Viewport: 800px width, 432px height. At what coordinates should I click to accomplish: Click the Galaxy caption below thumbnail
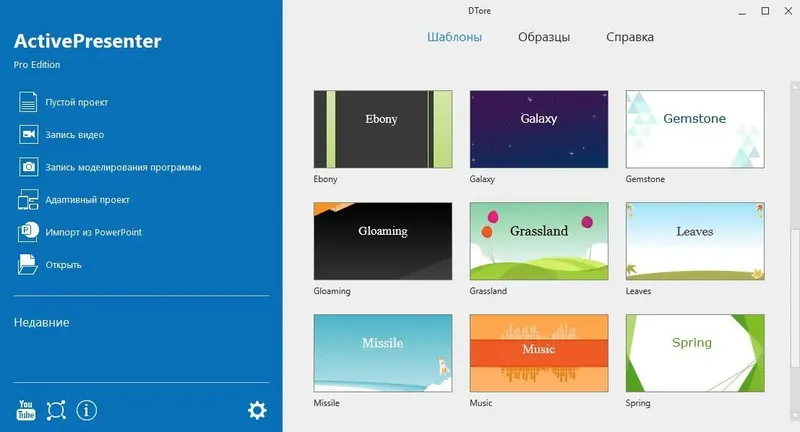point(482,179)
